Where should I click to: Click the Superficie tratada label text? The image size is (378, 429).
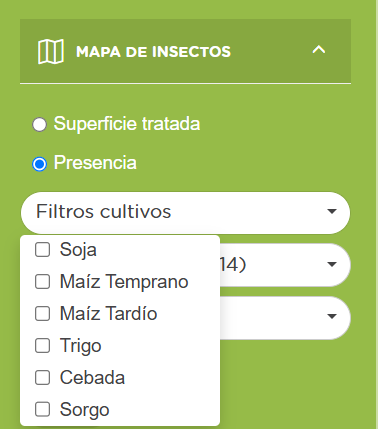point(127,124)
